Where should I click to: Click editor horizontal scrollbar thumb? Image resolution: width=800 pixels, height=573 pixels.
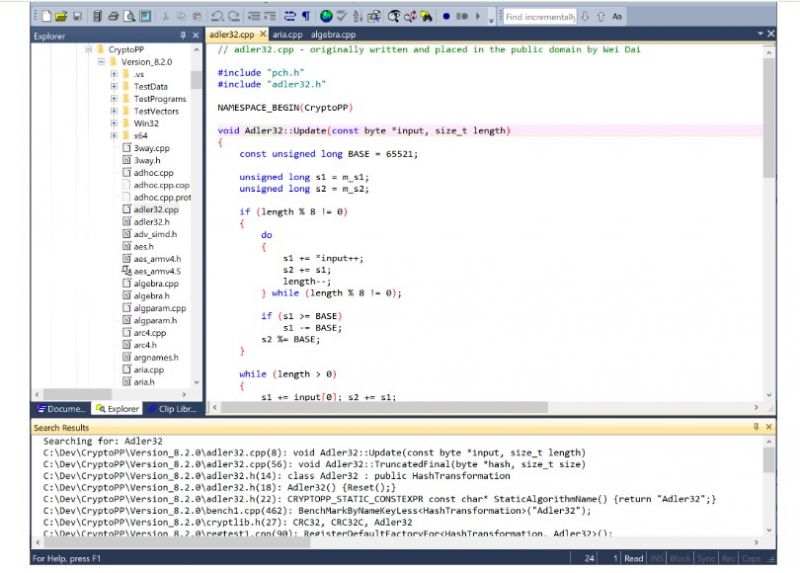(x=385, y=407)
